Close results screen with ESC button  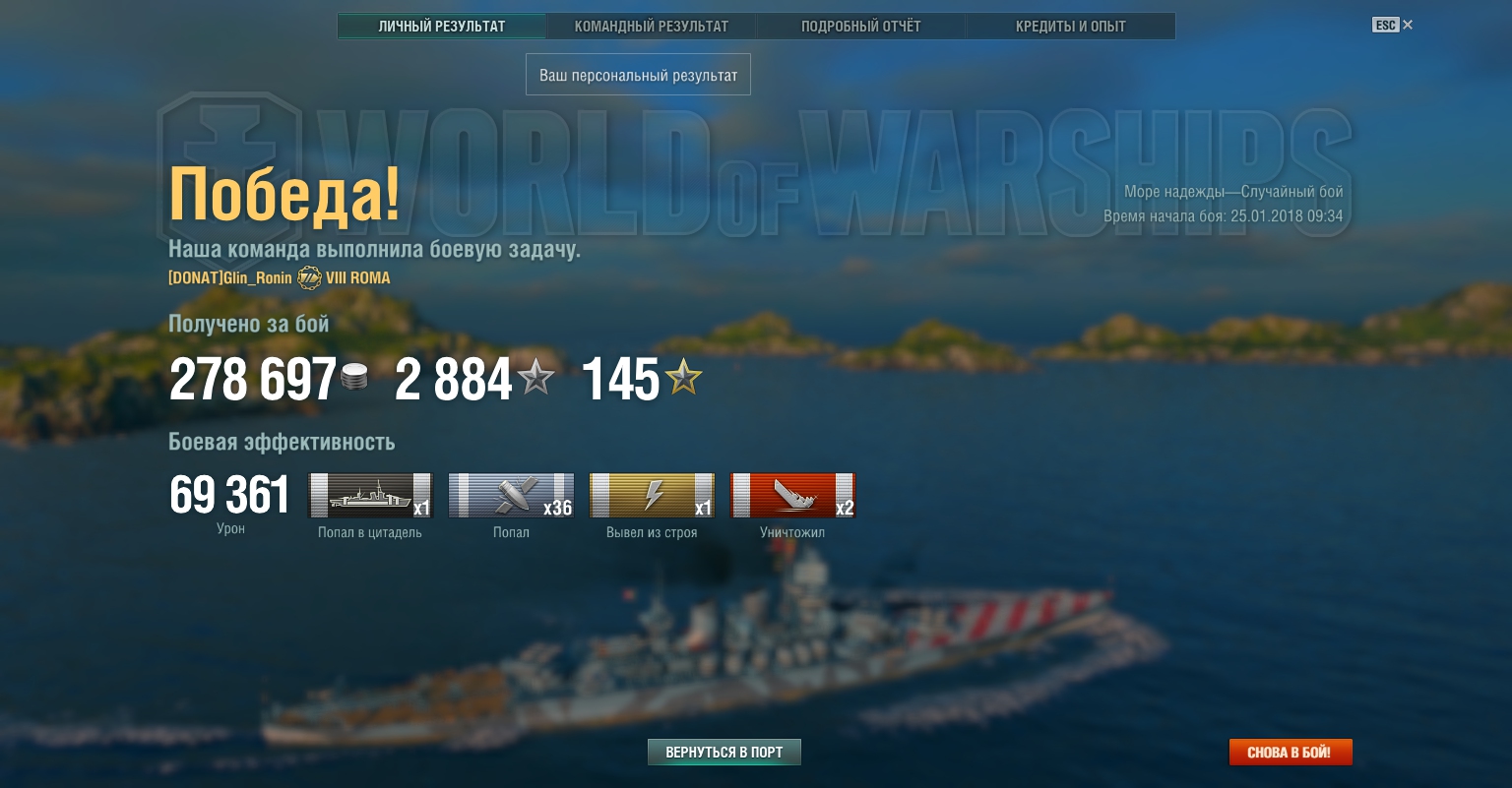[1393, 25]
